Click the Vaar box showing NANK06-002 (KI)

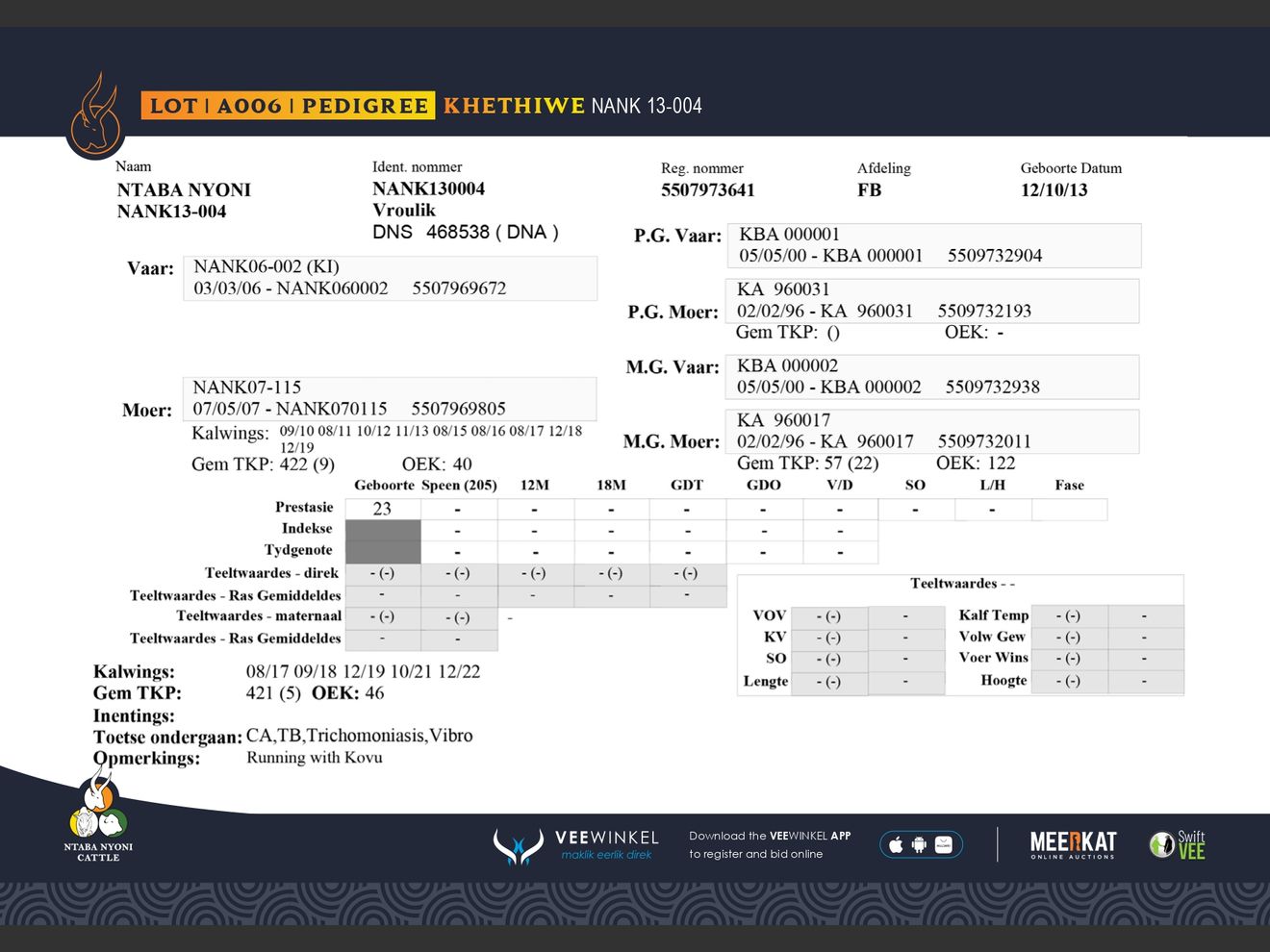coord(390,278)
